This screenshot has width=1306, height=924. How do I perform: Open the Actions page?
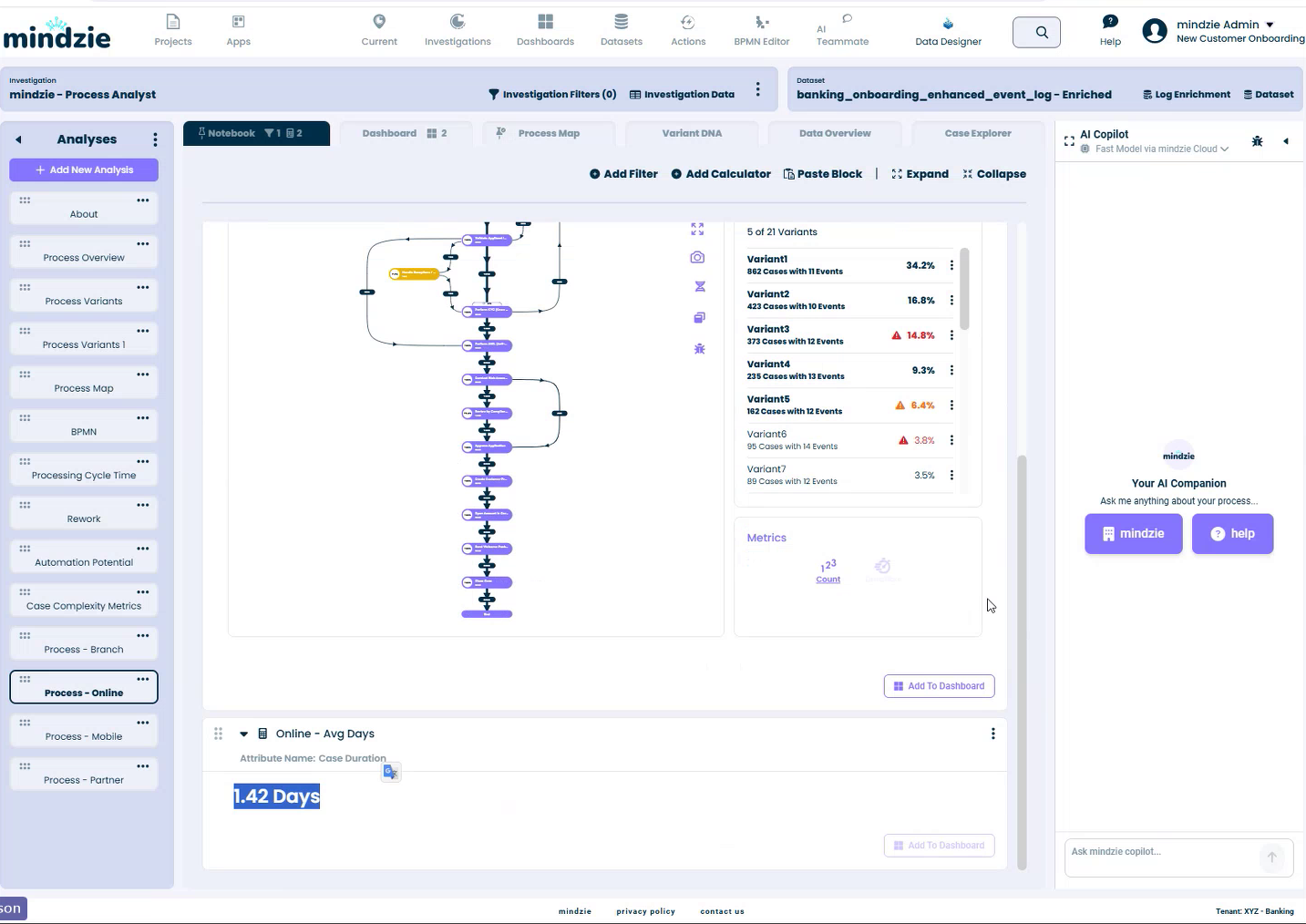point(688,30)
